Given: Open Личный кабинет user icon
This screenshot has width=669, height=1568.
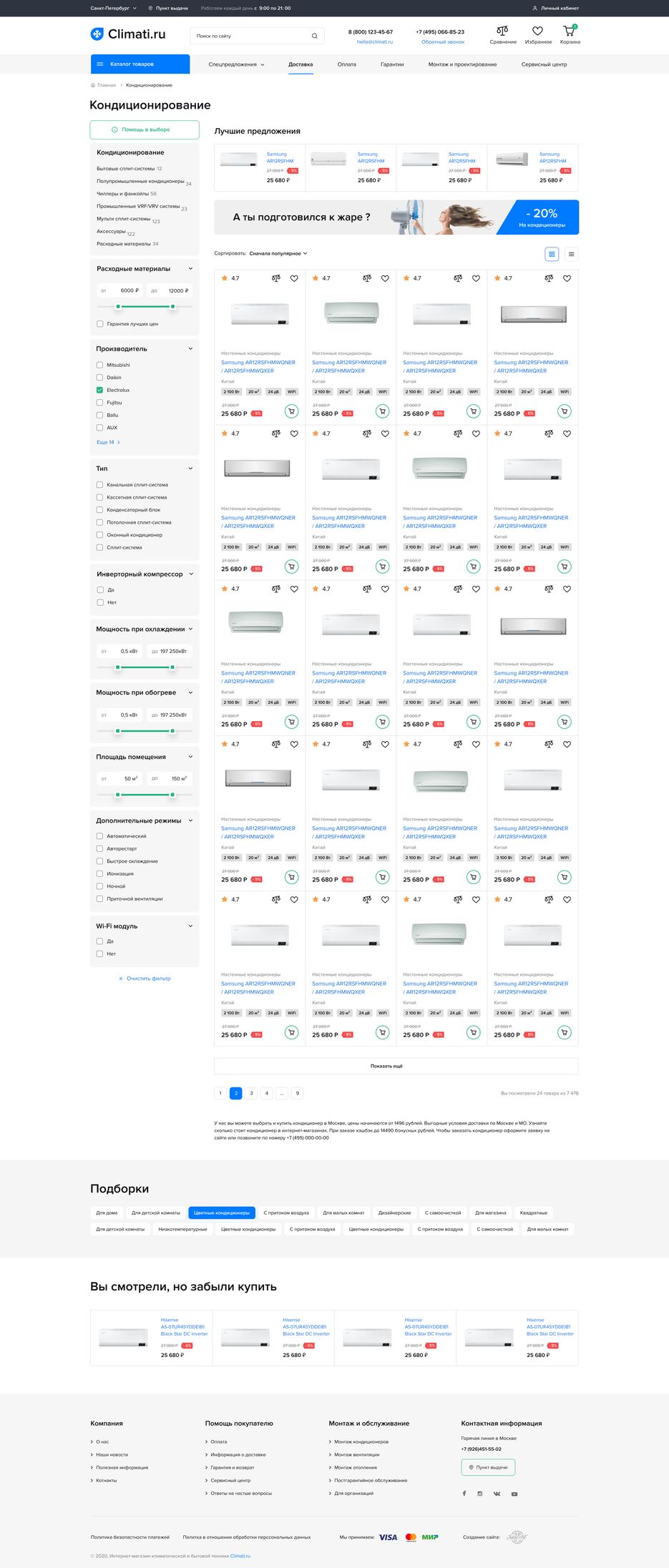Looking at the screenshot, I should tap(534, 8).
